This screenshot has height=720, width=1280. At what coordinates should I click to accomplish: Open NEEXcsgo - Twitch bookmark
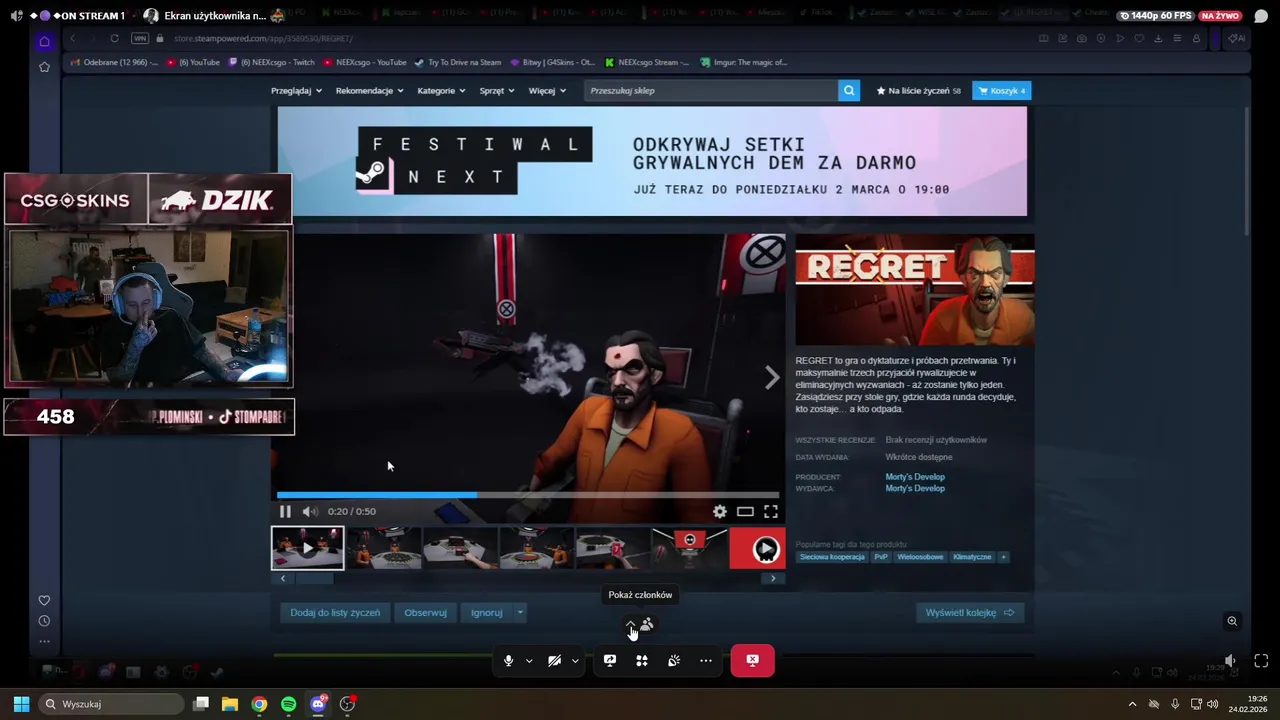[x=271, y=62]
